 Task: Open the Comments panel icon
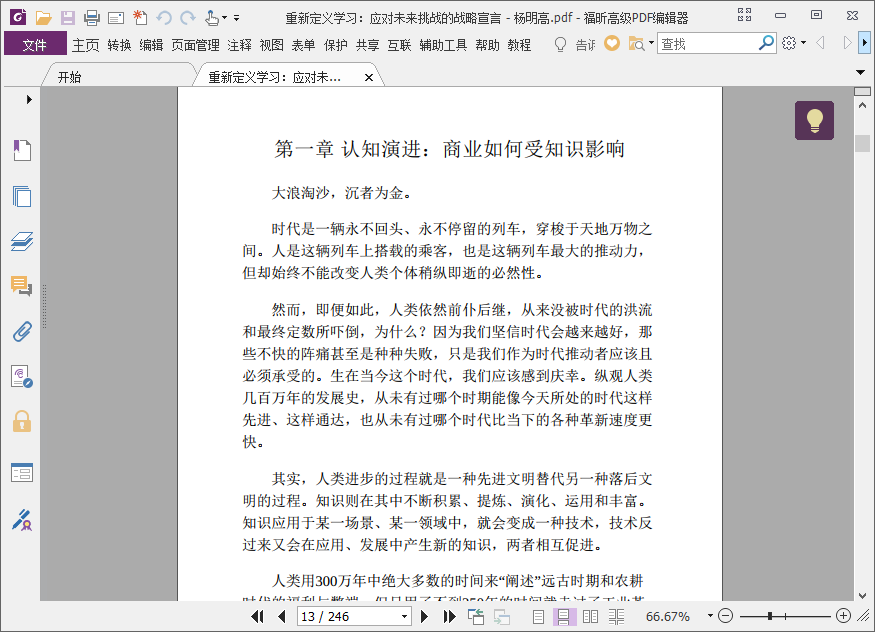pos(22,286)
